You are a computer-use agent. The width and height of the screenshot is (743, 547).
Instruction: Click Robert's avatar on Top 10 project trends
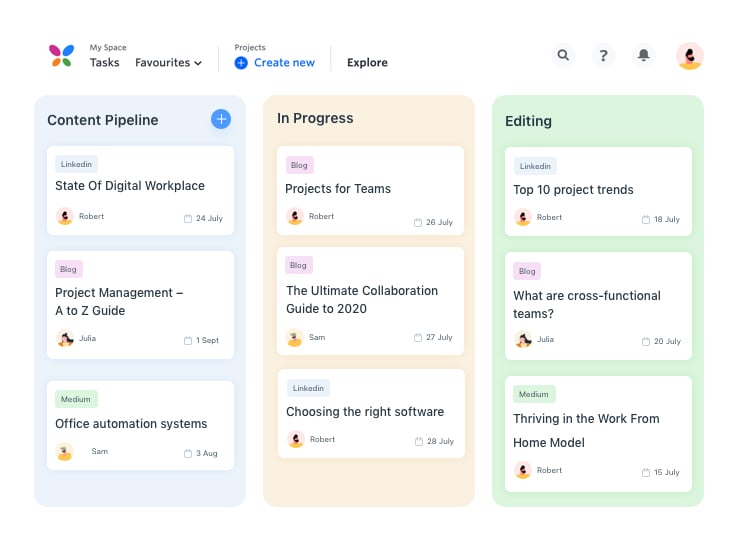(x=523, y=217)
